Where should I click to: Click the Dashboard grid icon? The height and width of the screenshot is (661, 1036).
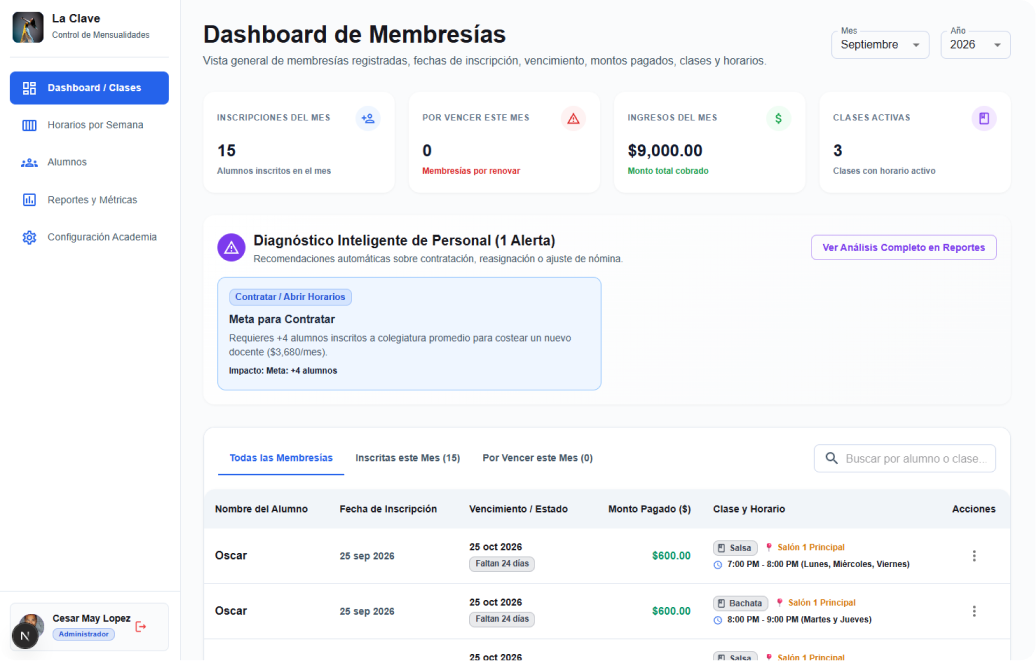pyautogui.click(x=29, y=88)
